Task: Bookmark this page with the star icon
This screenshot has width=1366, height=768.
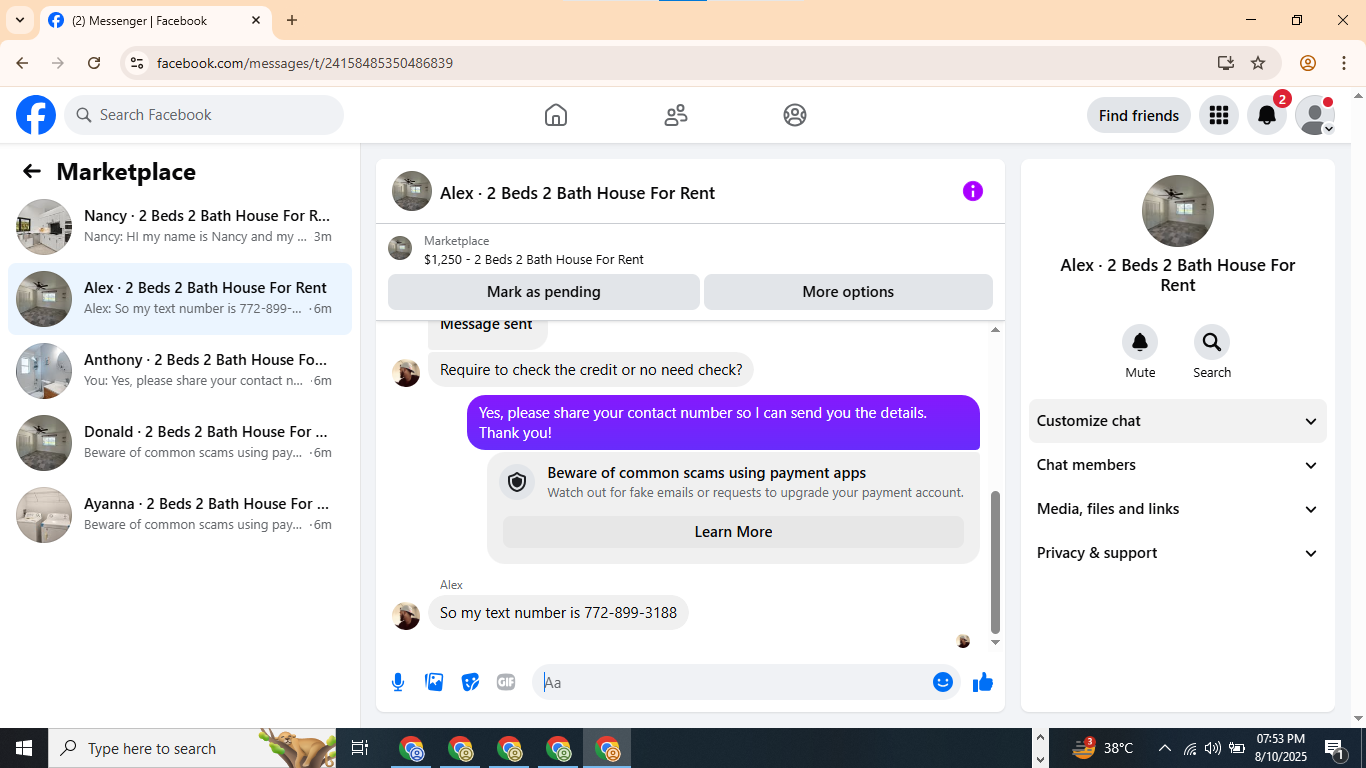Action: click(1258, 63)
